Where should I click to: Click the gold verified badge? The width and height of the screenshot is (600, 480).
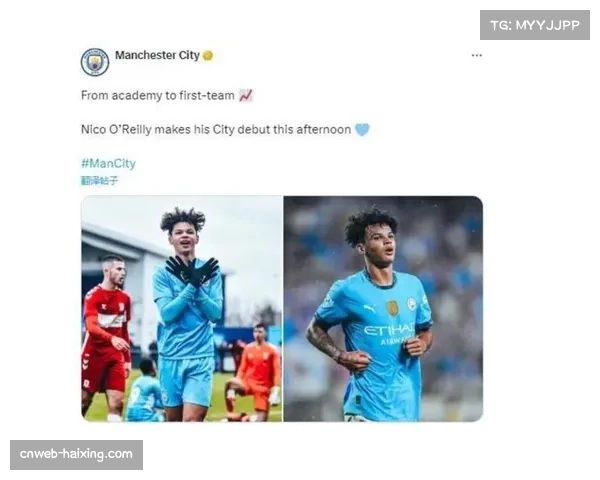(x=208, y=56)
